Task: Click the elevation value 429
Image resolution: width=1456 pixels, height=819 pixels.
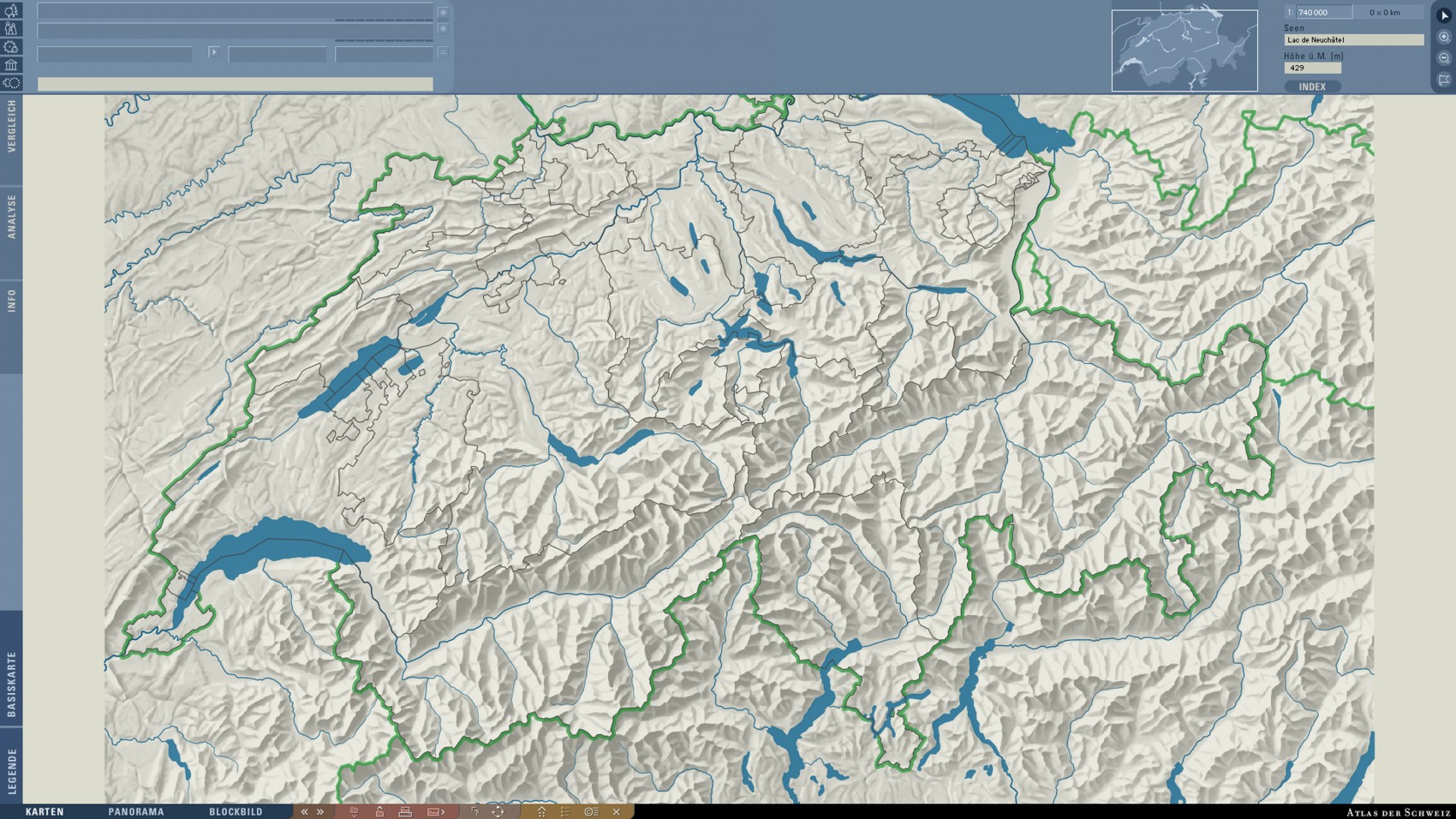Action: [1312, 68]
